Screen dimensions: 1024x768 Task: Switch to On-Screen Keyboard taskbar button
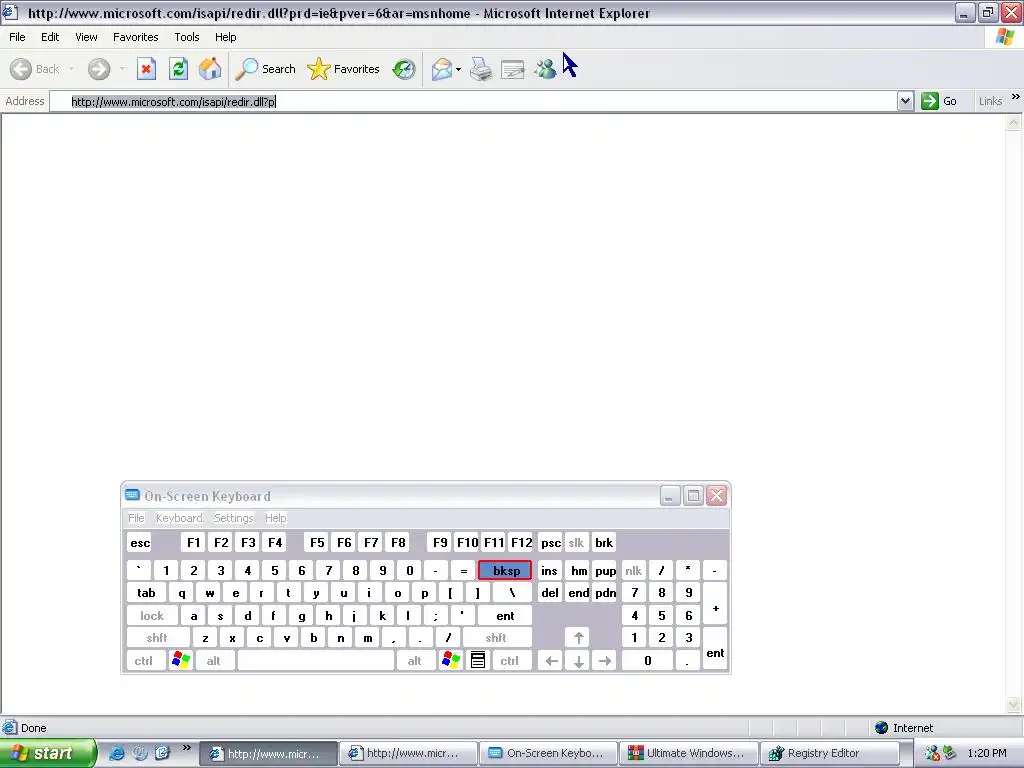547,753
